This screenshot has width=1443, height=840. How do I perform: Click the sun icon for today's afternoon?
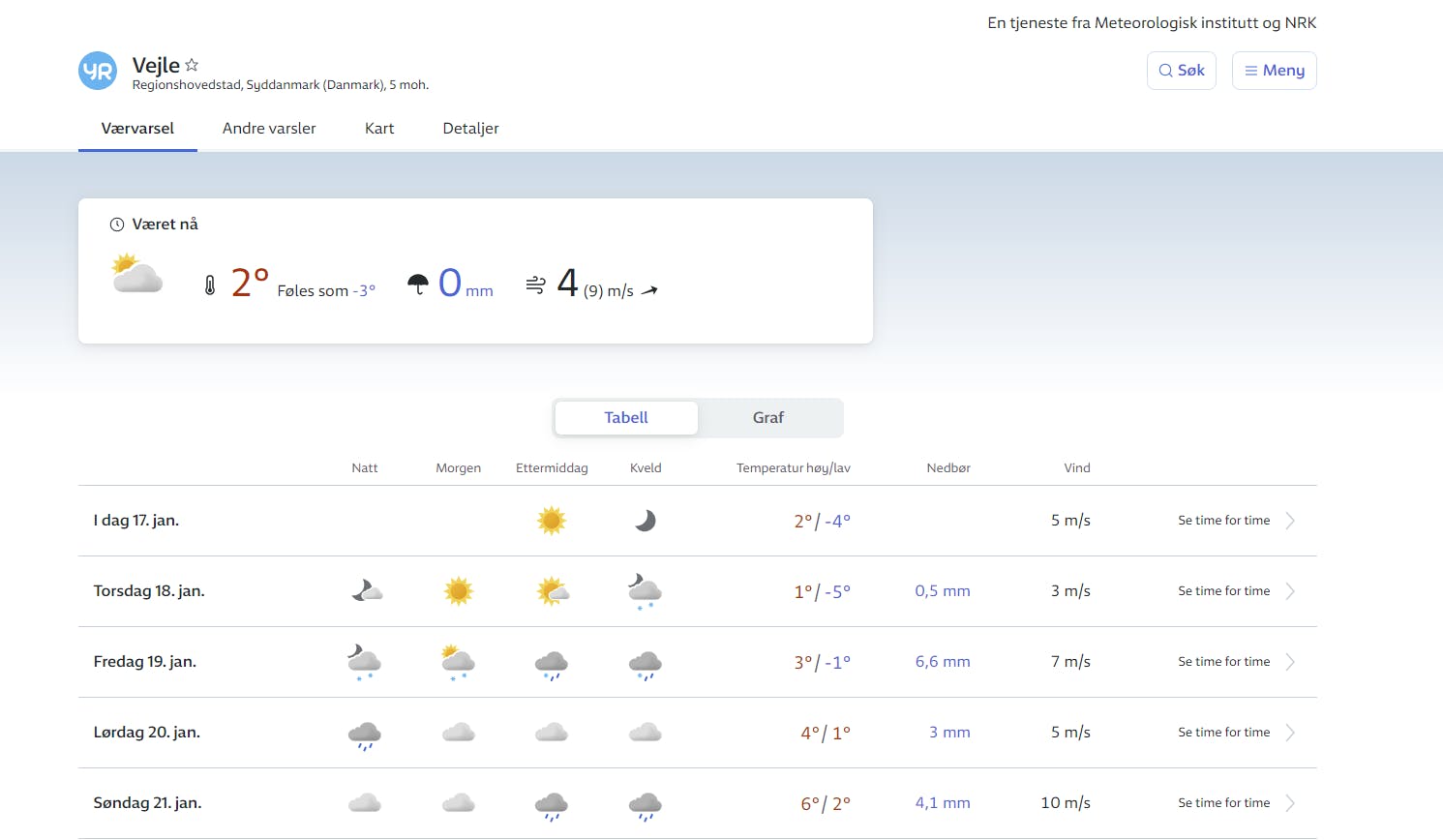pyautogui.click(x=552, y=521)
